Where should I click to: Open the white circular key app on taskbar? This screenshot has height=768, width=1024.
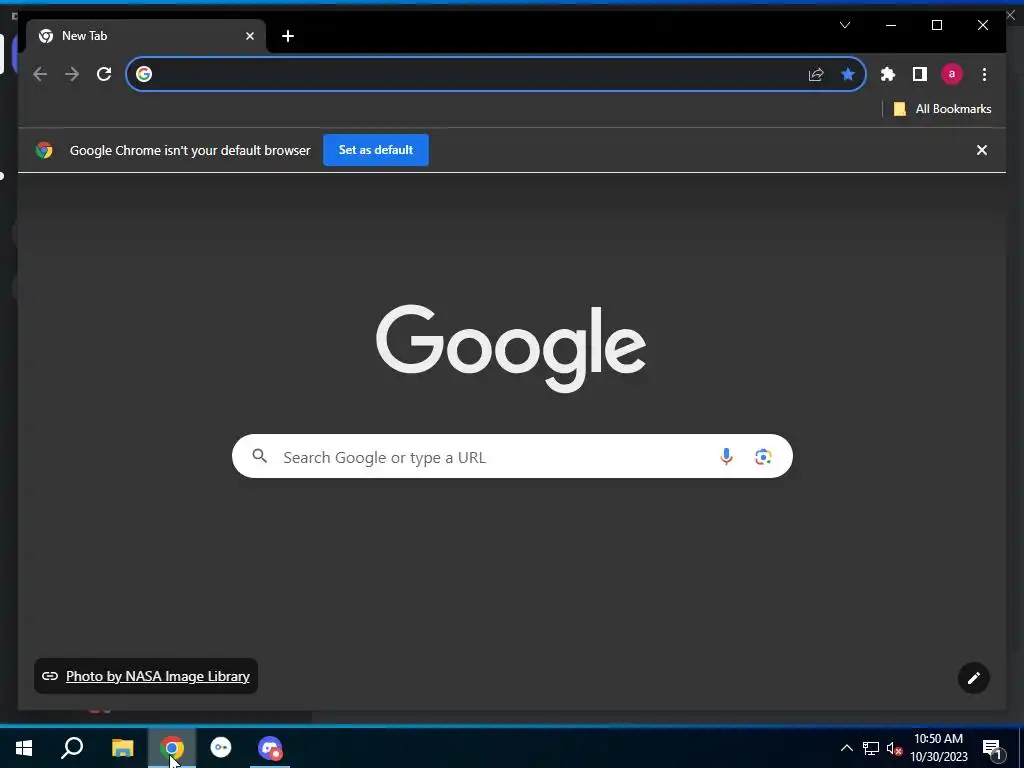tap(221, 748)
